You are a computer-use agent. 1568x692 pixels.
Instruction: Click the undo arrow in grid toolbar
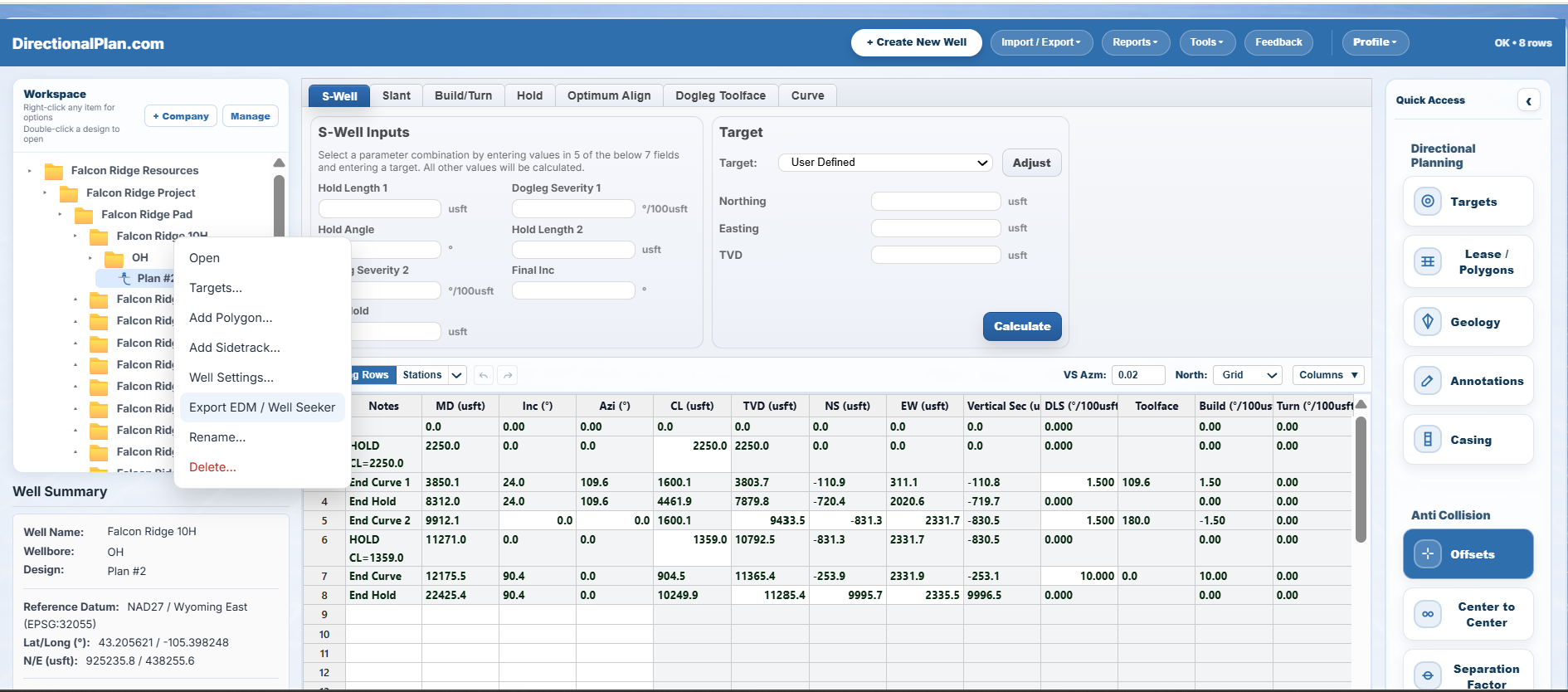click(x=484, y=375)
